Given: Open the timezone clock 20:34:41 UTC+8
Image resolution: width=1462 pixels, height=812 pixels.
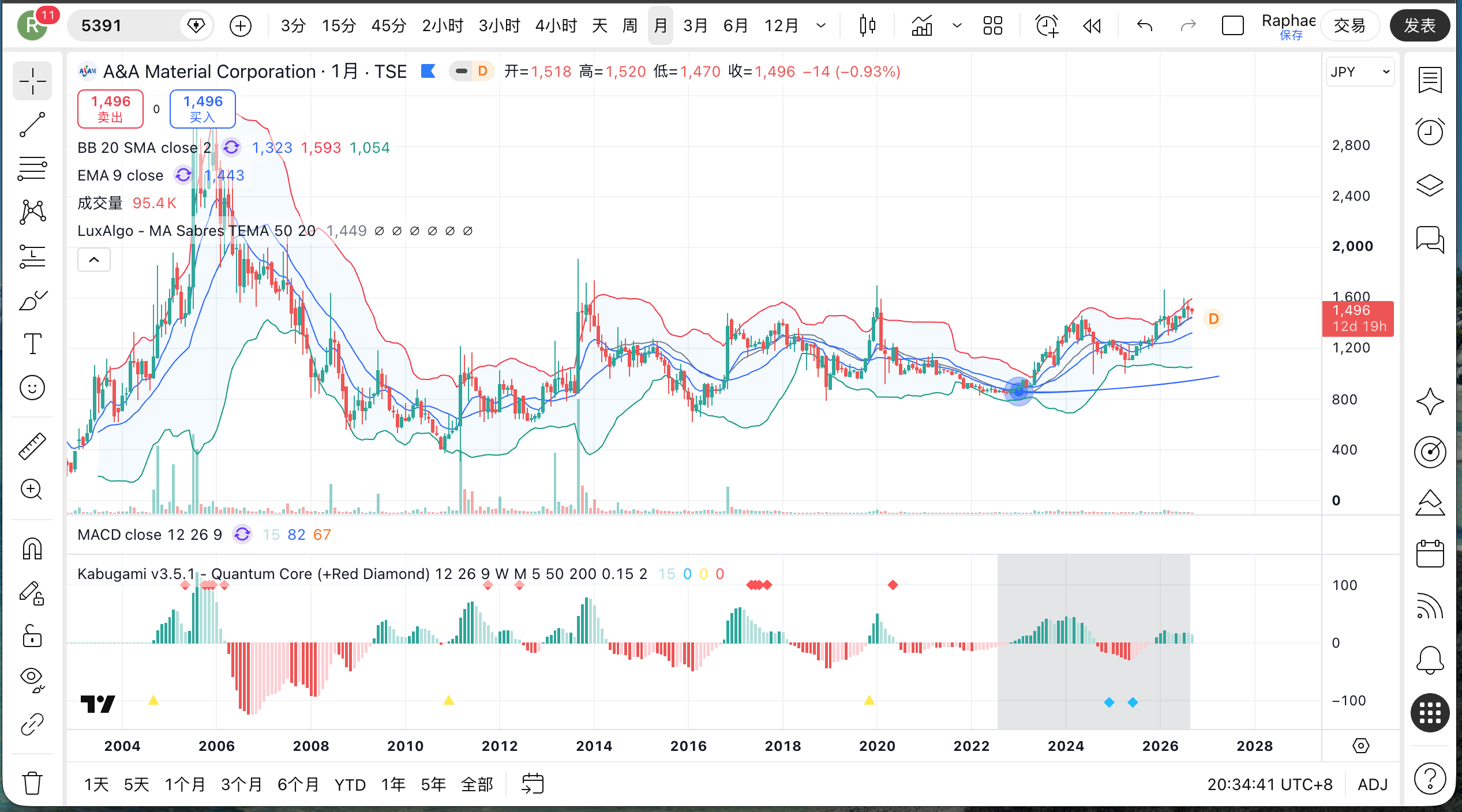Looking at the screenshot, I should pyautogui.click(x=1270, y=784).
